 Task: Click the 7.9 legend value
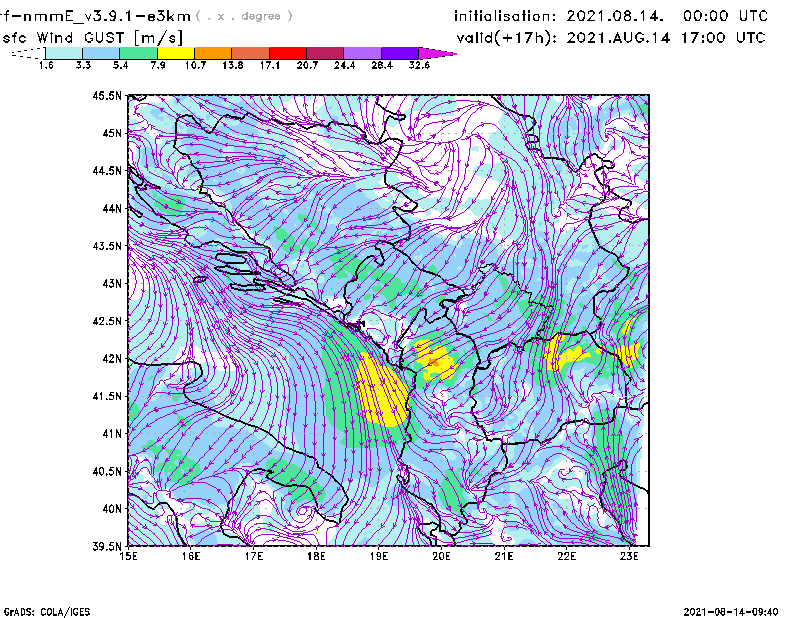tap(158, 65)
